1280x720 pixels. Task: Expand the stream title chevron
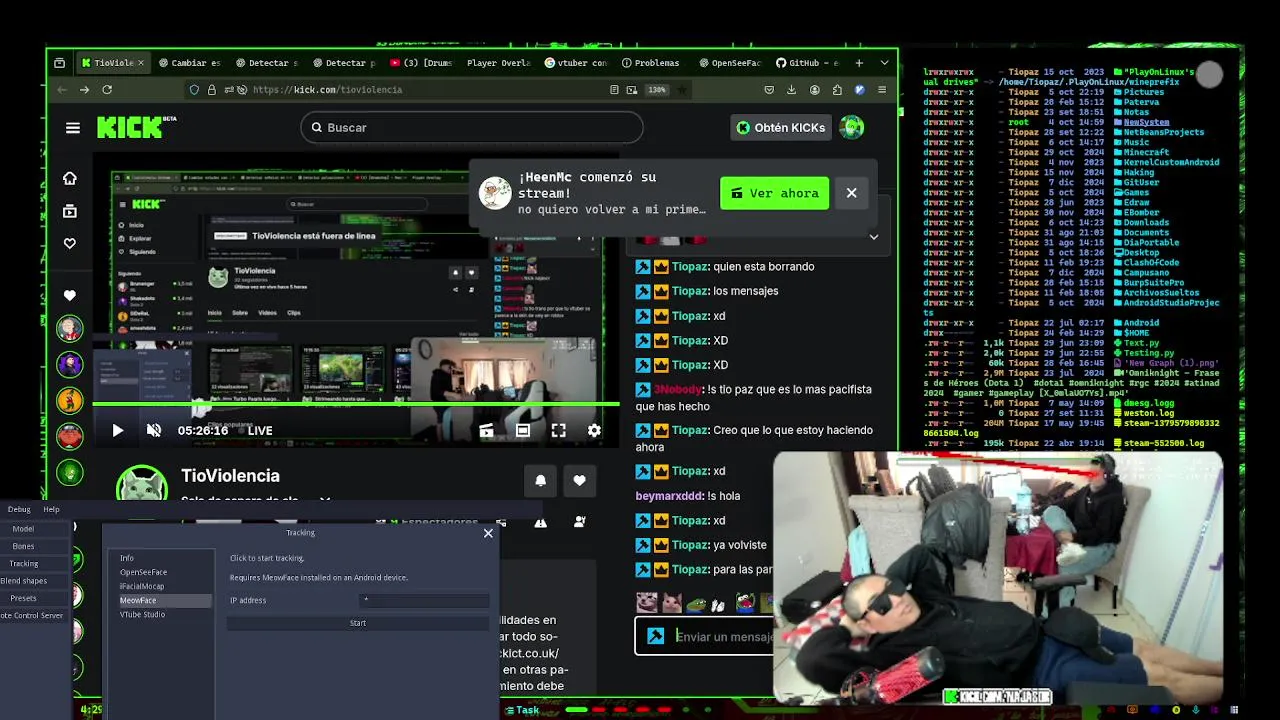point(324,499)
